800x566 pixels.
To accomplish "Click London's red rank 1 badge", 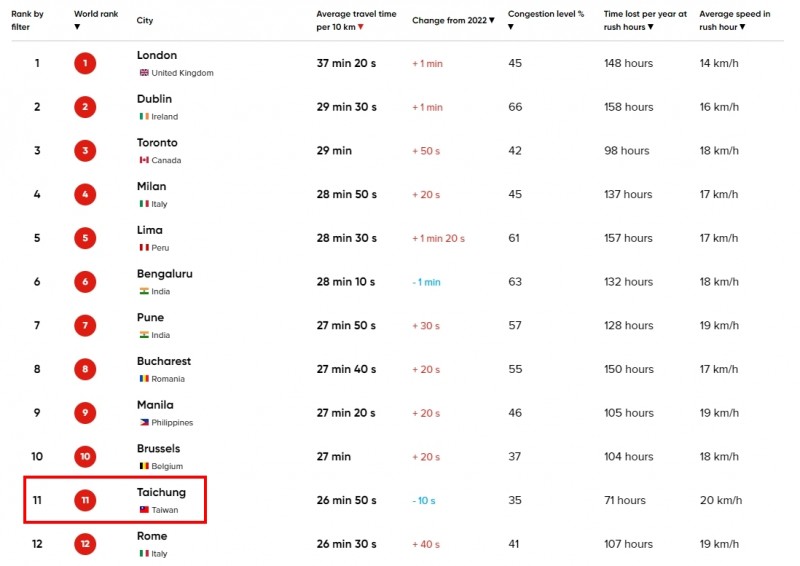I will point(85,63).
